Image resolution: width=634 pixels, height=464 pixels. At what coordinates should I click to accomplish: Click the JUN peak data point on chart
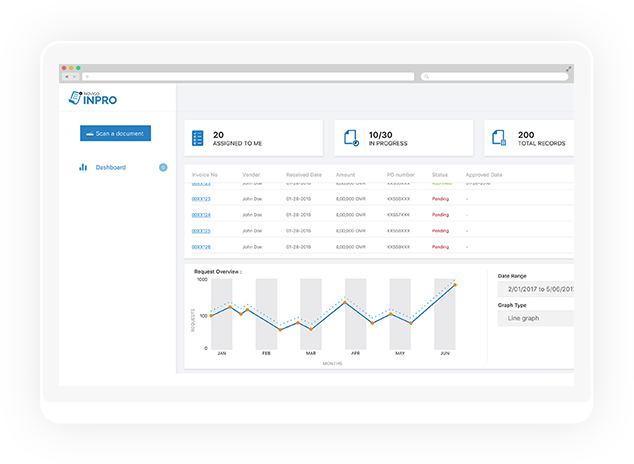(x=455, y=285)
